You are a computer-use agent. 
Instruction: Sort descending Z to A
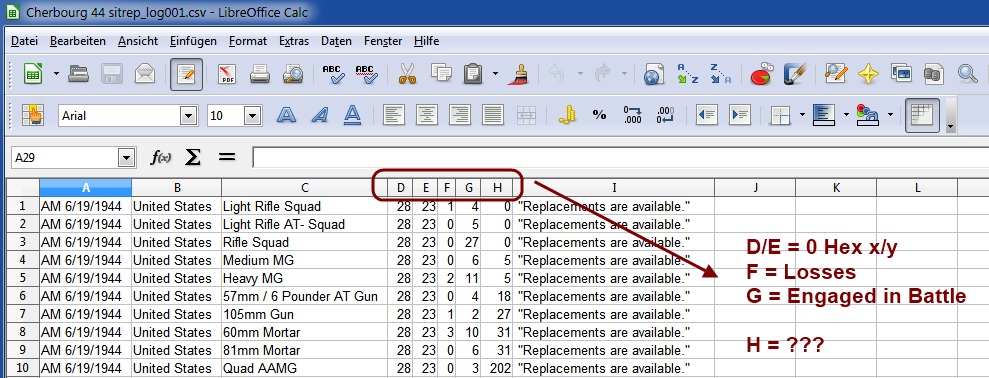[x=720, y=74]
